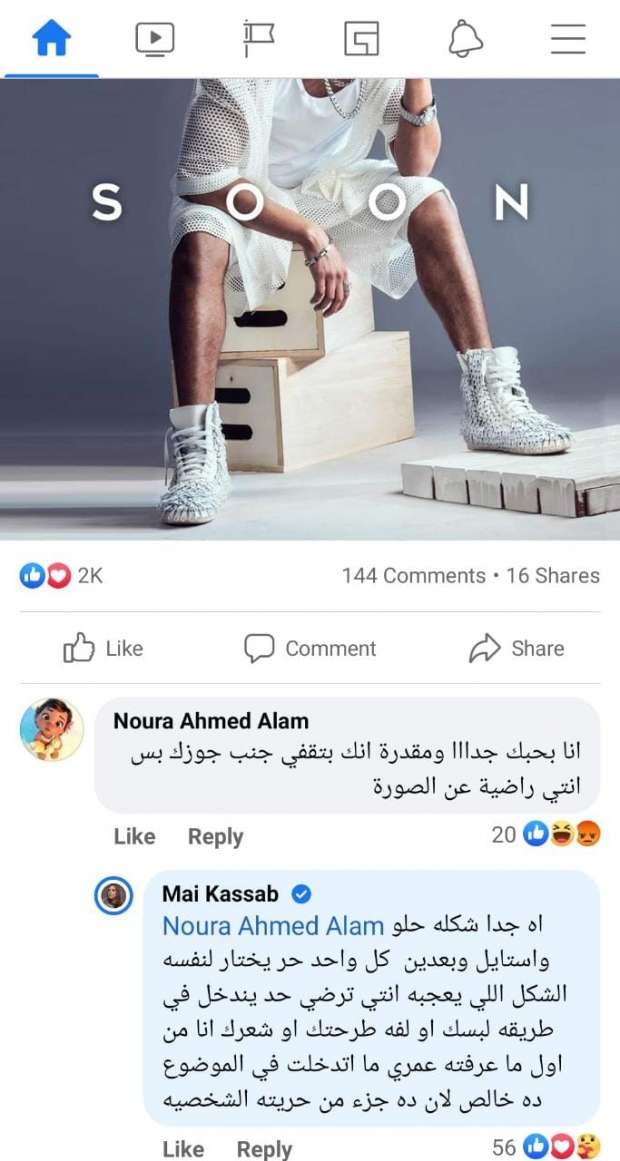Open the Watch video tab
620x1161 pixels.
155,39
